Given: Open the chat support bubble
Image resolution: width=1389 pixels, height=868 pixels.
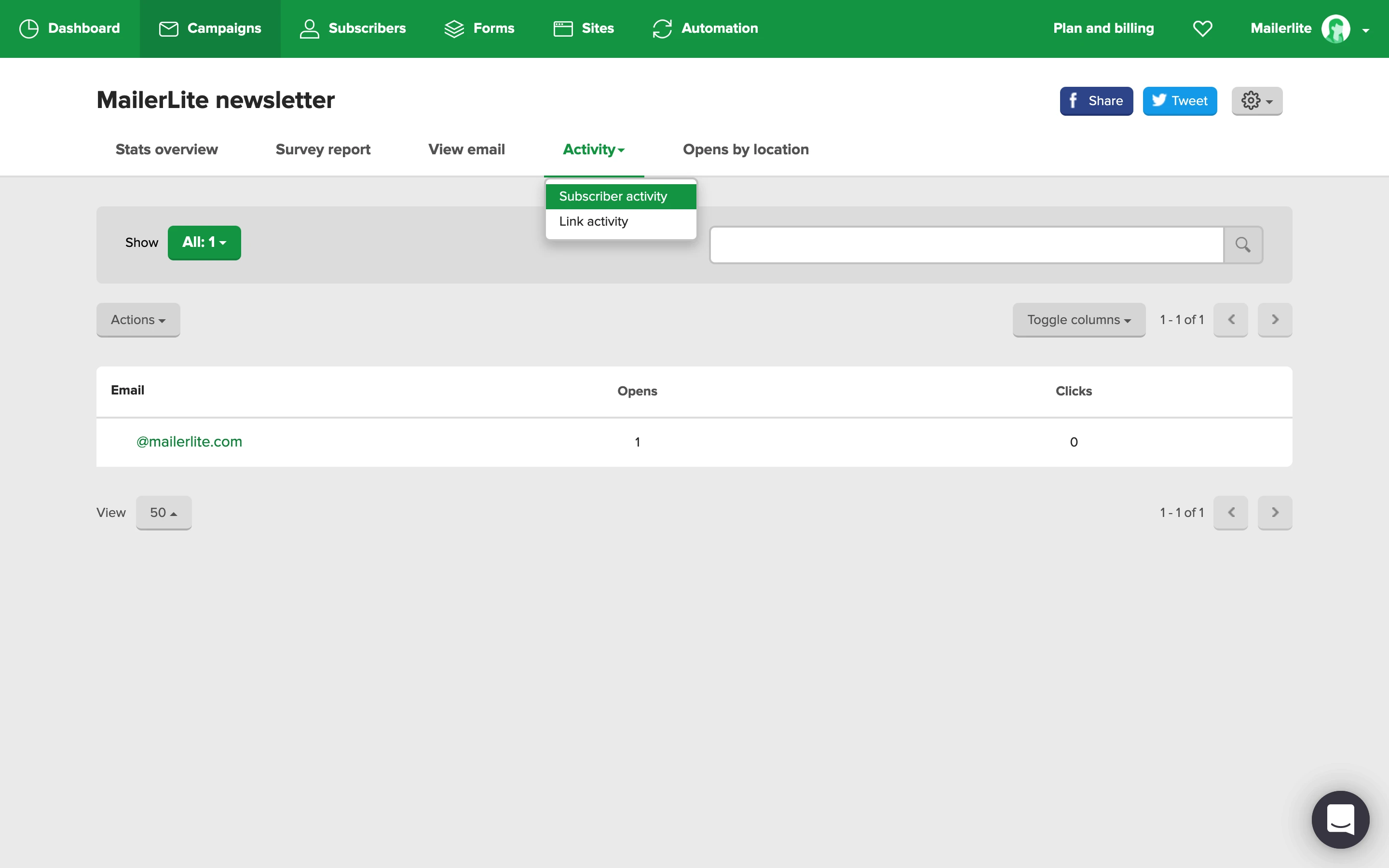Looking at the screenshot, I should tap(1340, 819).
